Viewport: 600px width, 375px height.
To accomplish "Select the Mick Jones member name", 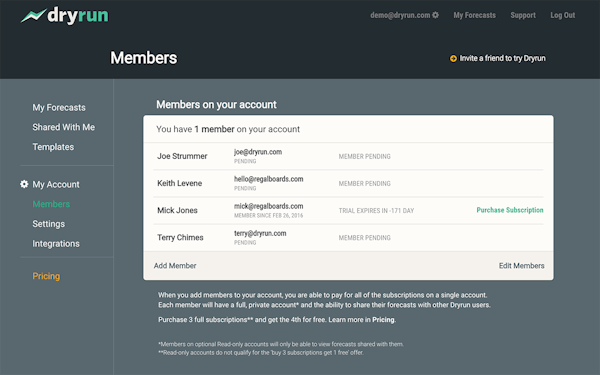I will point(177,210).
